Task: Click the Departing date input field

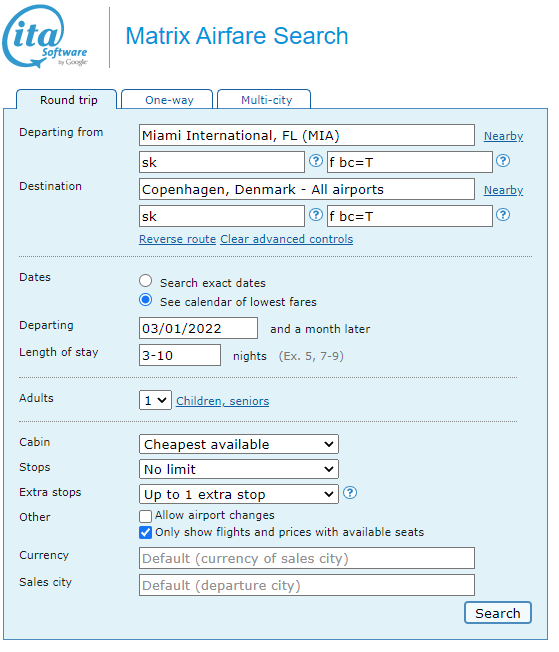Action: pyautogui.click(x=198, y=328)
